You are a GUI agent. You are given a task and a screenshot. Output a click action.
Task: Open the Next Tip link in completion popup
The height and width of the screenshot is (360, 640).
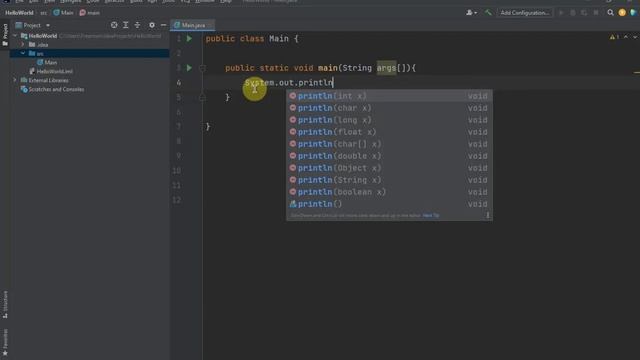click(x=431, y=215)
